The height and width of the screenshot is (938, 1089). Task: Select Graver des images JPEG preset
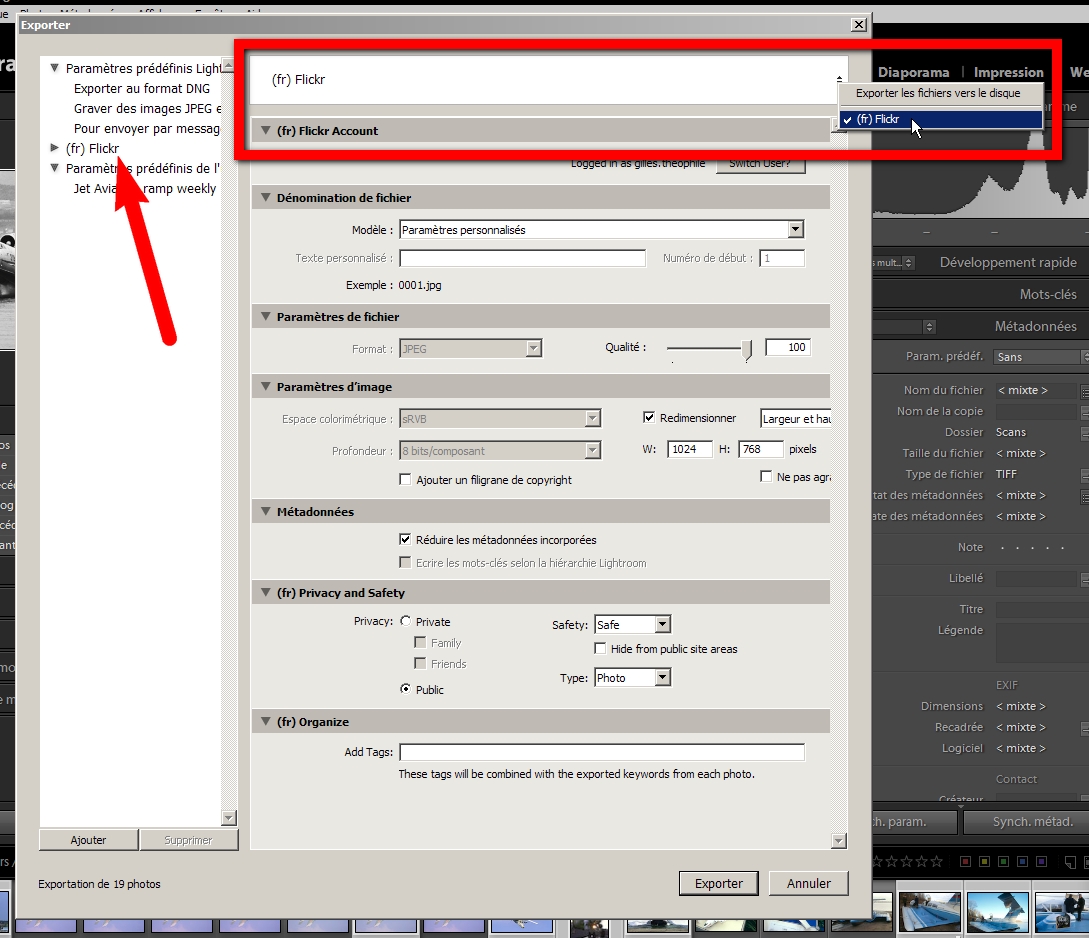click(147, 108)
